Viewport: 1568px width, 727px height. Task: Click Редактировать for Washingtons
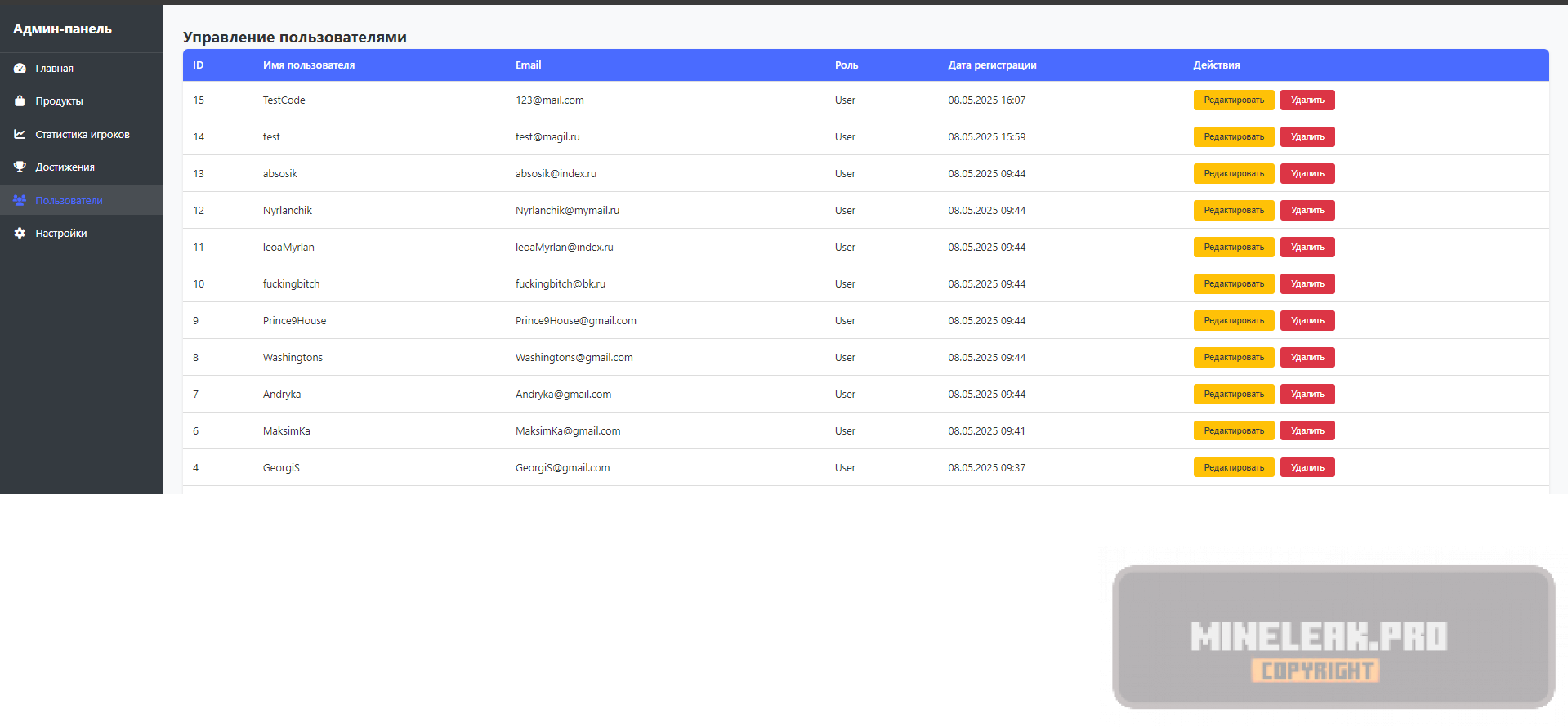(1234, 357)
